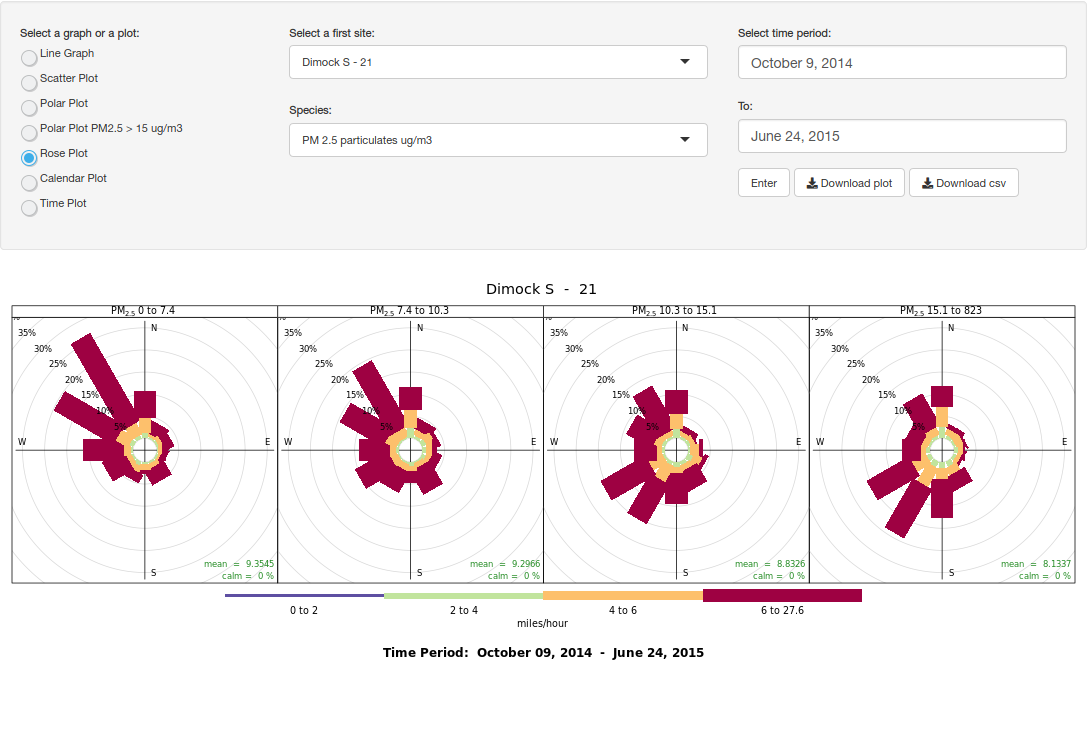Click the PM2.5 15.1 to 823 panel header
This screenshot has height=753, width=1087.
pos(941,311)
